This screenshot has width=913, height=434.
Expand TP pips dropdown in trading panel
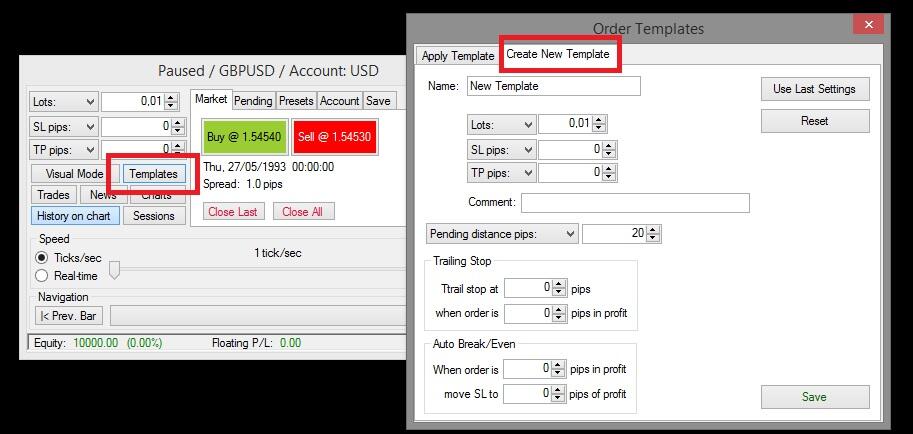(x=64, y=150)
